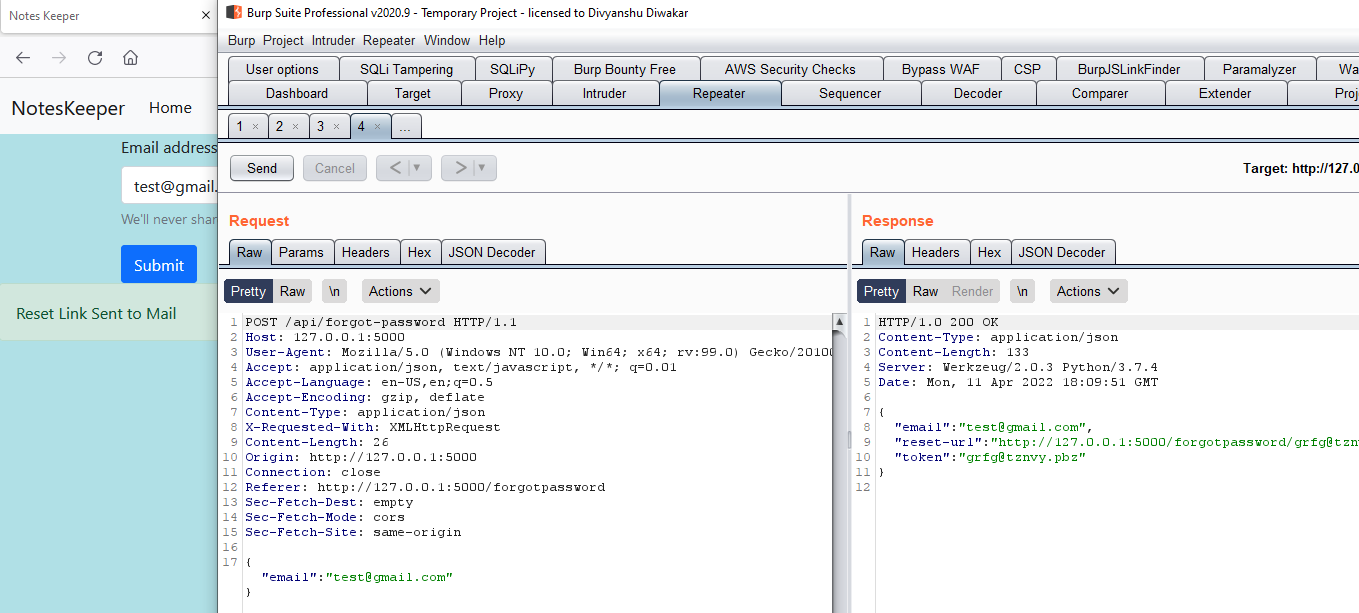Switch to the SQLiPy tab
The image size is (1359, 613).
(512, 69)
